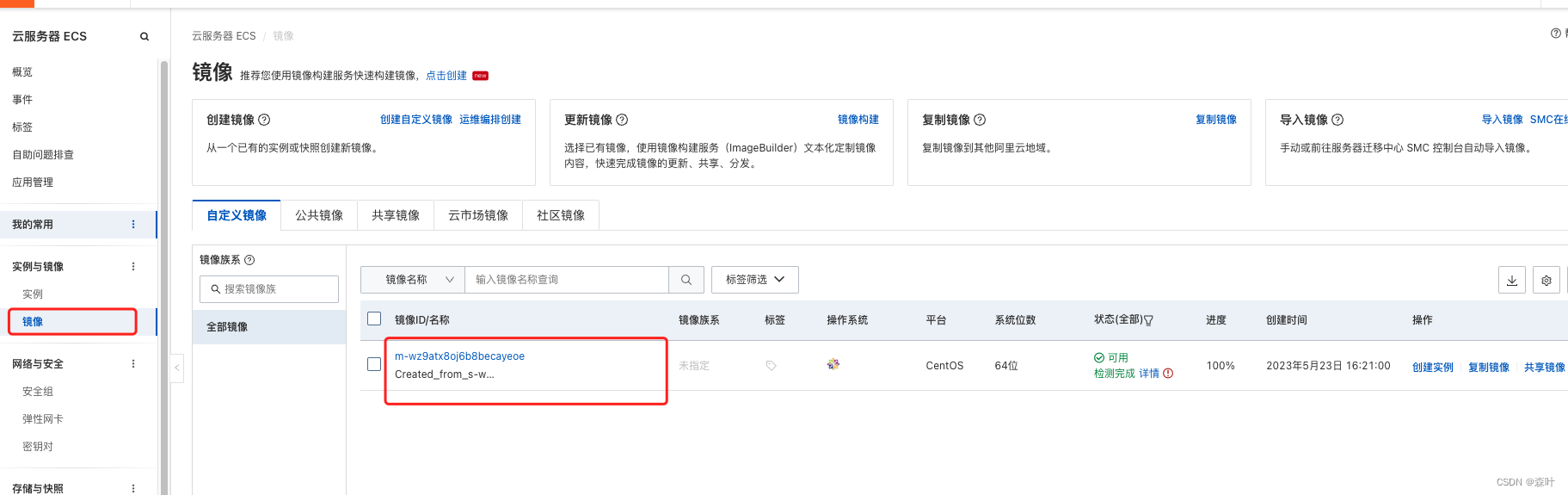Click the 点击创建 link
Screen dimensions: 1568x495
point(446,76)
